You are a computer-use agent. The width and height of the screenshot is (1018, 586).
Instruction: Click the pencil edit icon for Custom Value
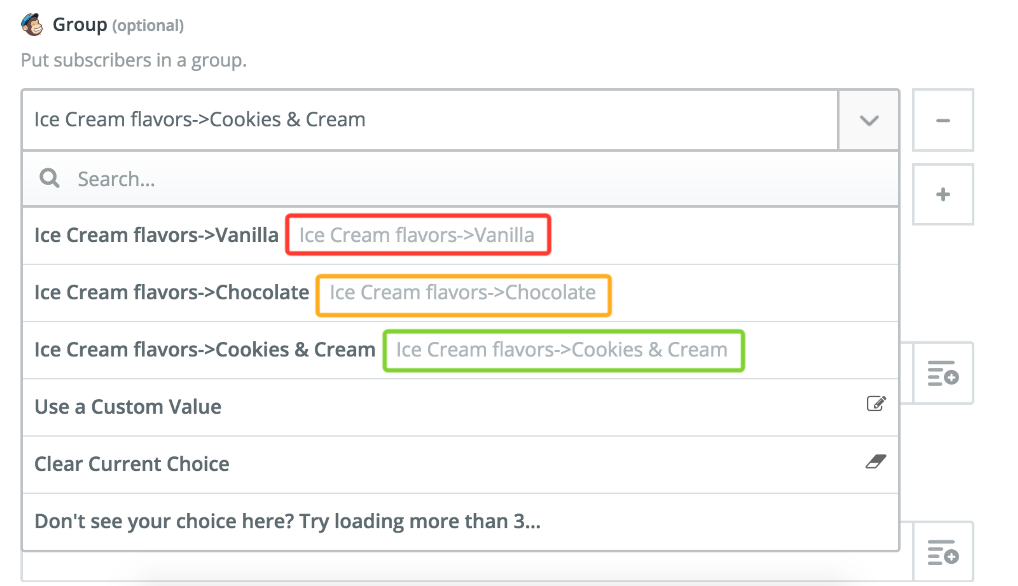pyautogui.click(x=876, y=404)
